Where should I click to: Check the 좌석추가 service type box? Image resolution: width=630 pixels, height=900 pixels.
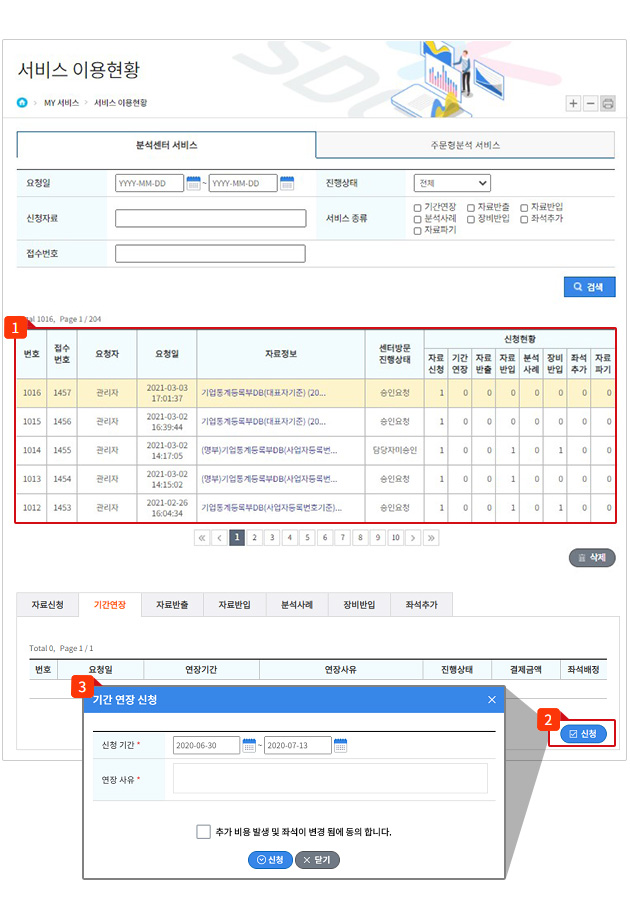click(x=524, y=219)
